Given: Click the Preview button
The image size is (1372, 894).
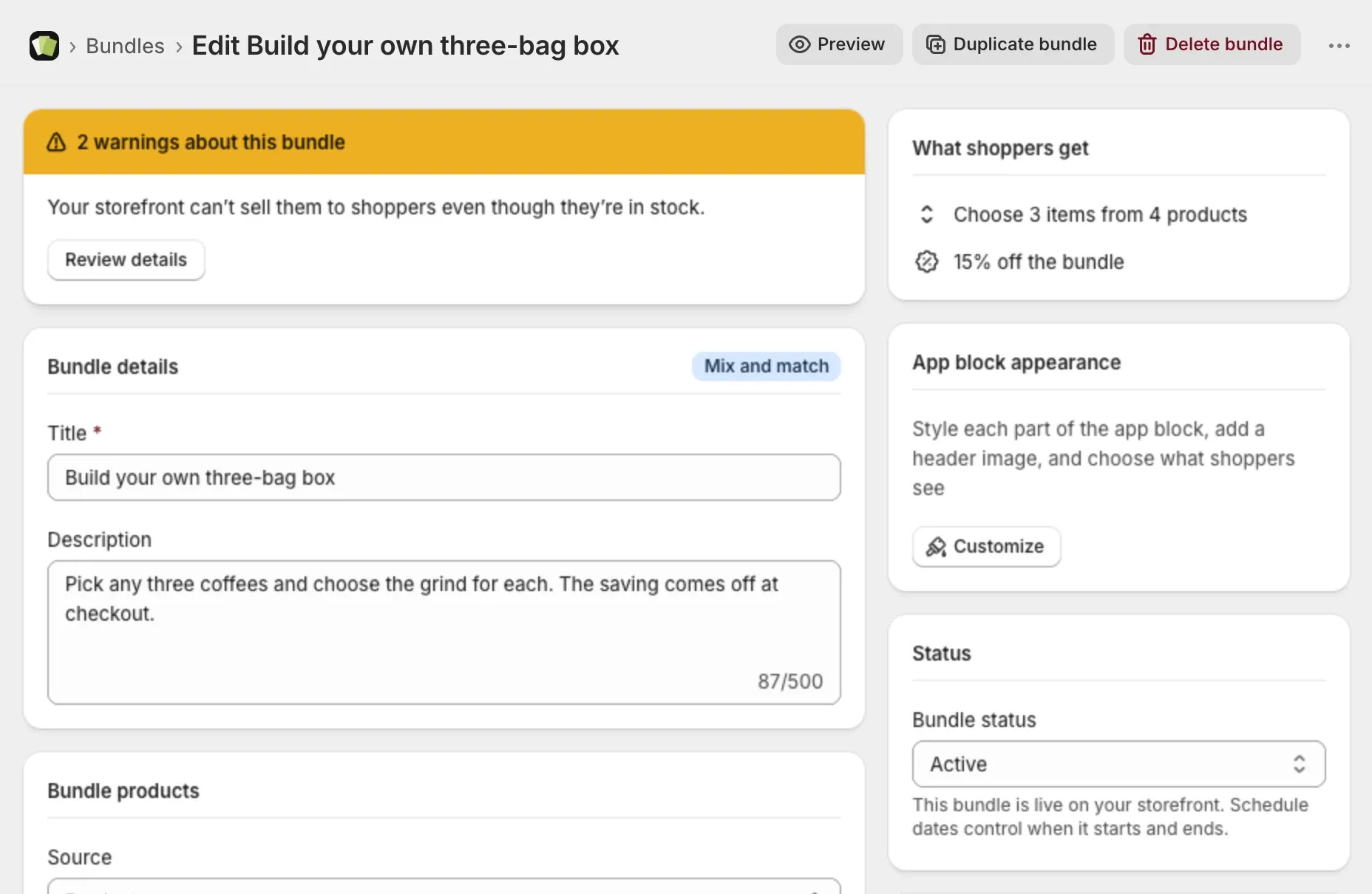Looking at the screenshot, I should coord(839,44).
